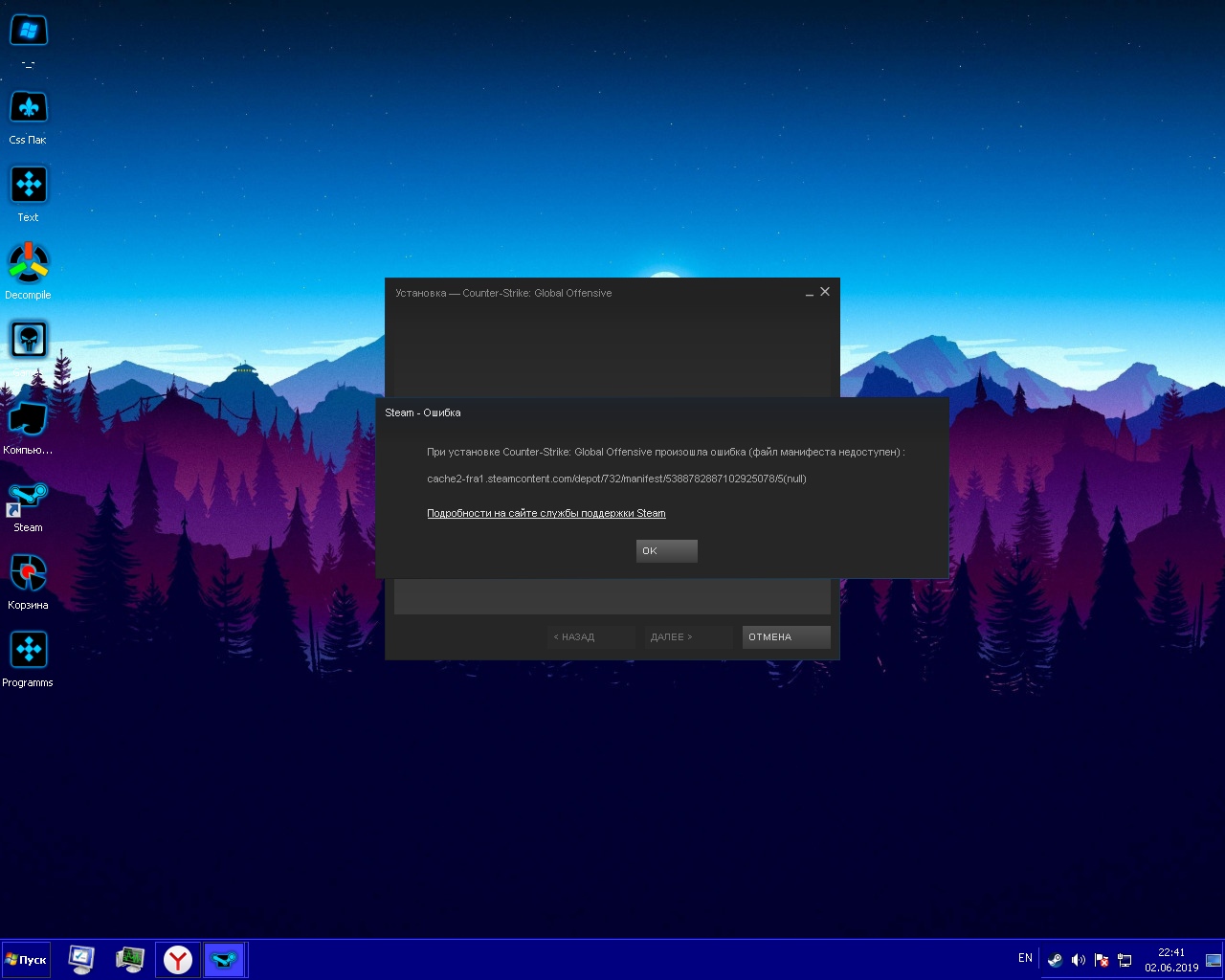Image resolution: width=1225 pixels, height=980 pixels.
Task: Open the Programms desktop folder icon
Action: pyautogui.click(x=28, y=660)
